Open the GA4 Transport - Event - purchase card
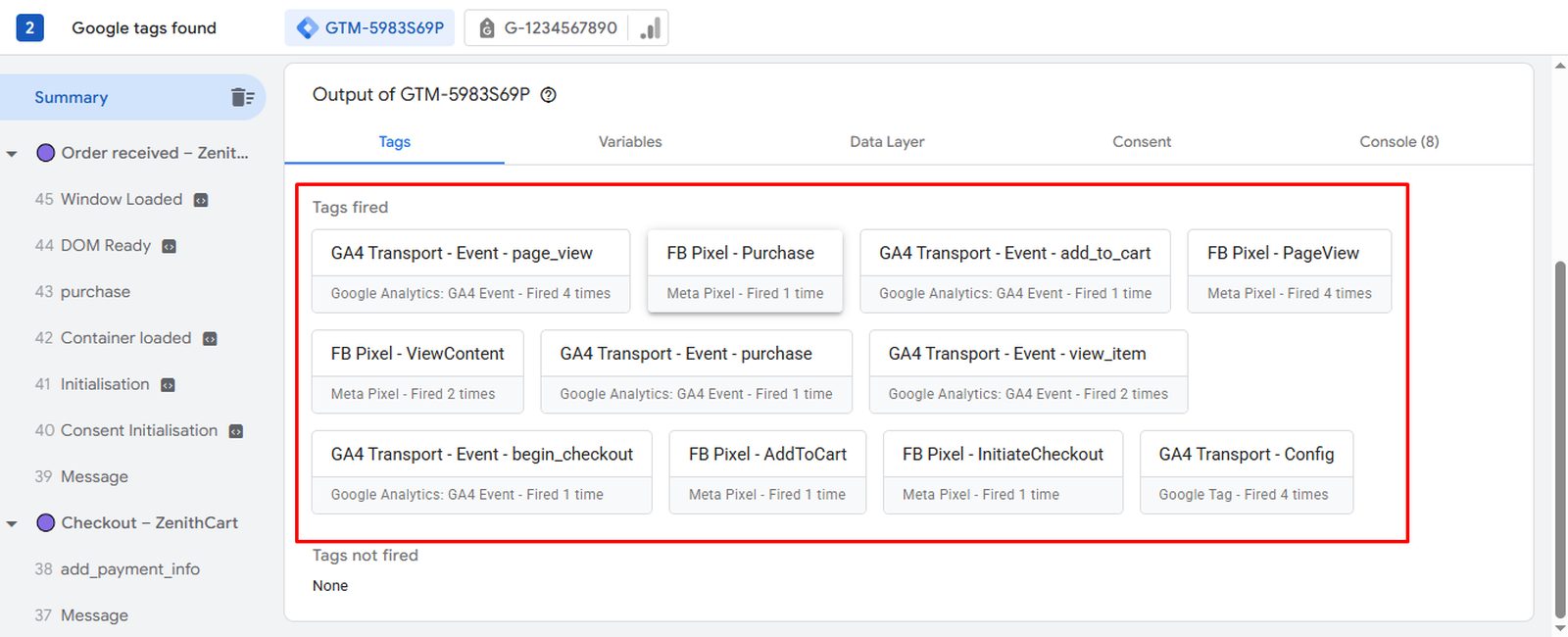Viewport: 1568px width, 637px height. click(696, 371)
